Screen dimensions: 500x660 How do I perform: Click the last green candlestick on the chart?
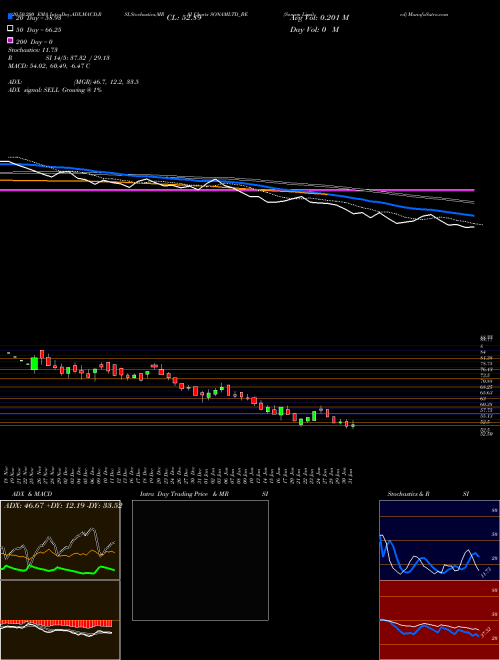[x=353, y=426]
